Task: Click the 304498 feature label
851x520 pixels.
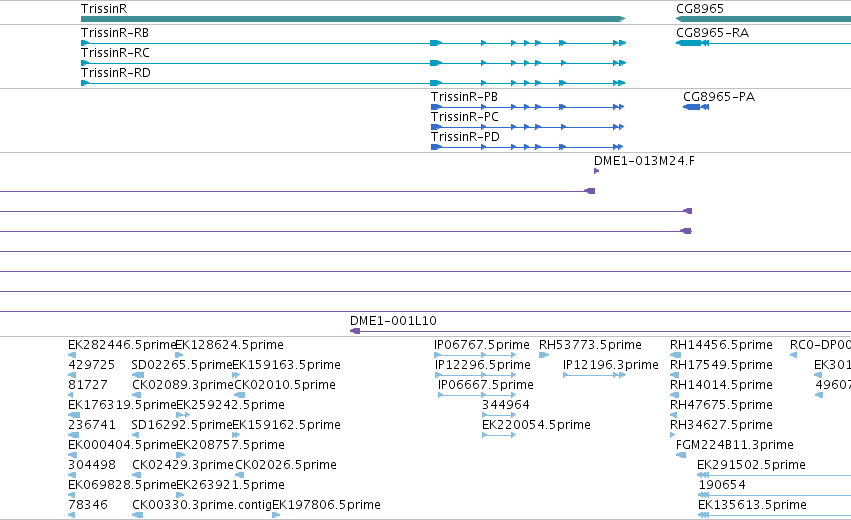Action: 92,465
